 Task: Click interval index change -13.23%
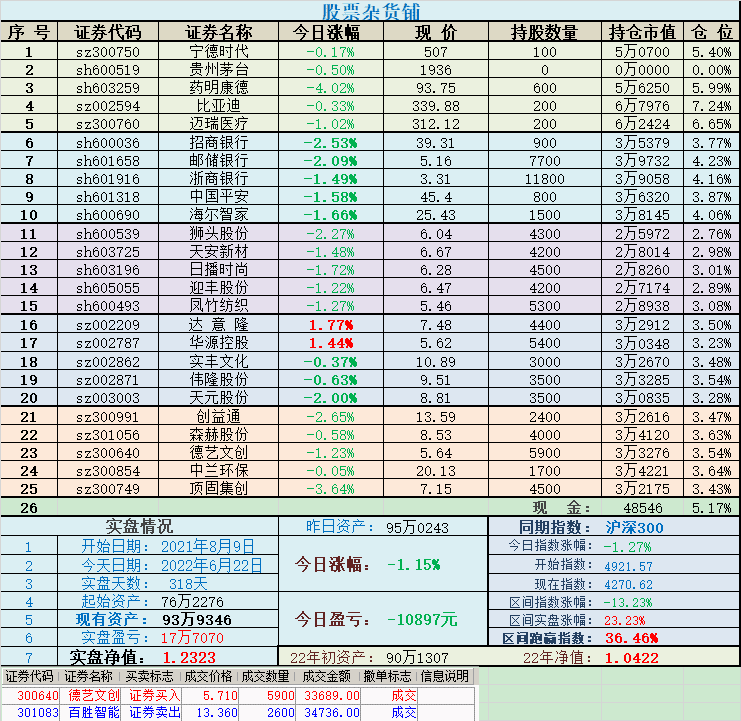coord(628,602)
